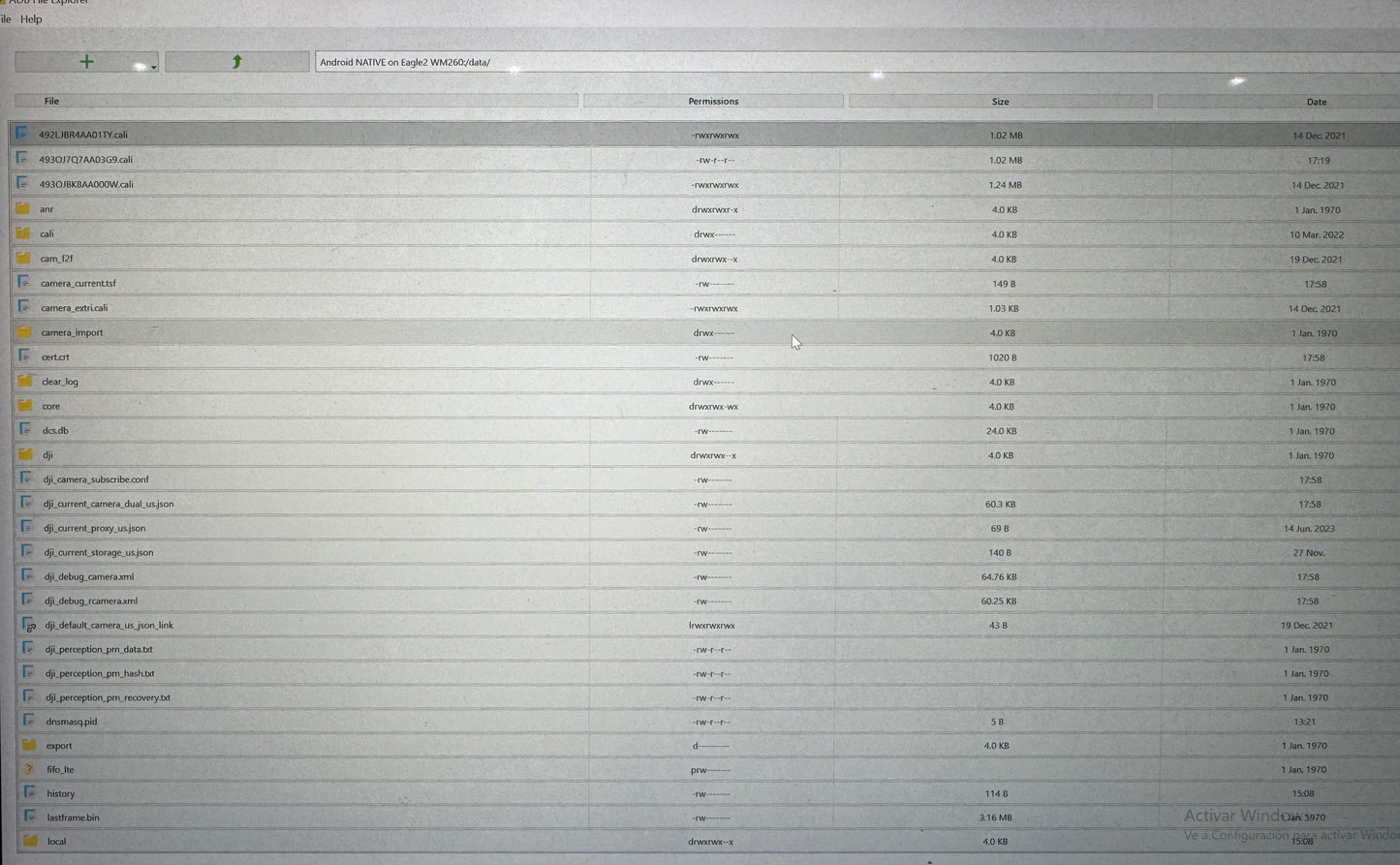
Task: Open the dropdown arrow beside plus button
Action: [x=153, y=66]
